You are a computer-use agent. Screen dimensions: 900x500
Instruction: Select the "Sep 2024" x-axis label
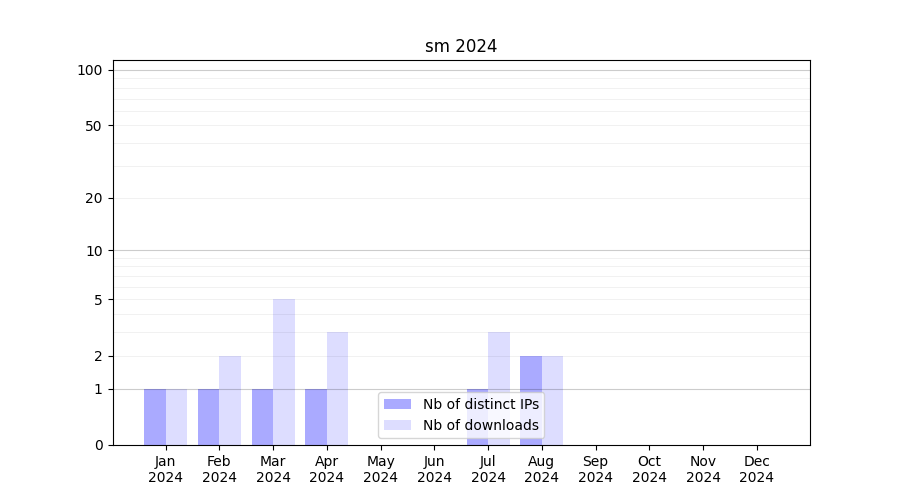595,469
